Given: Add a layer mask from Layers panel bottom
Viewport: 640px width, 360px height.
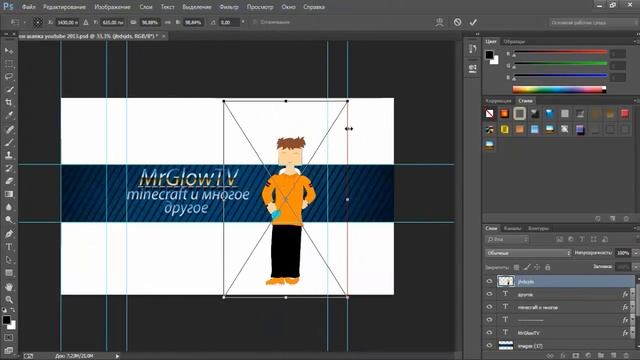Looking at the screenshot, I should (x=576, y=356).
